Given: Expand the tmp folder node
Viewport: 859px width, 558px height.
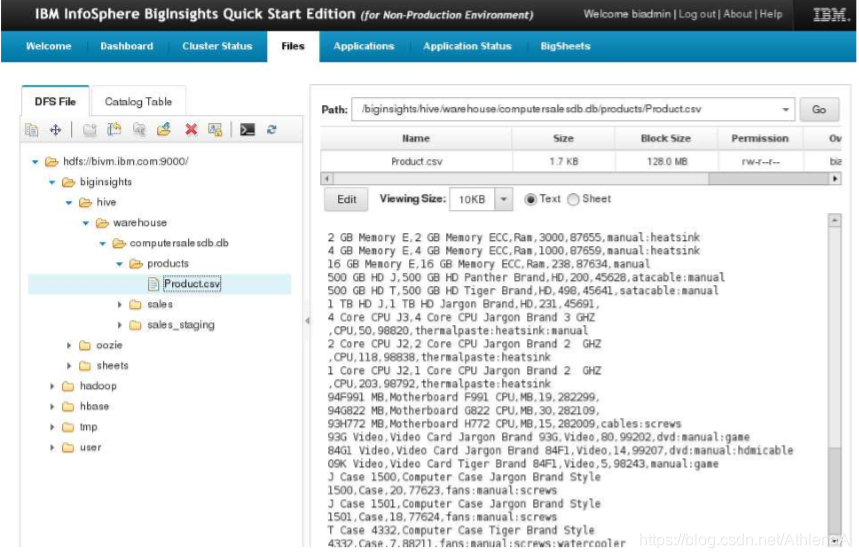Looking at the screenshot, I should click(x=52, y=427).
